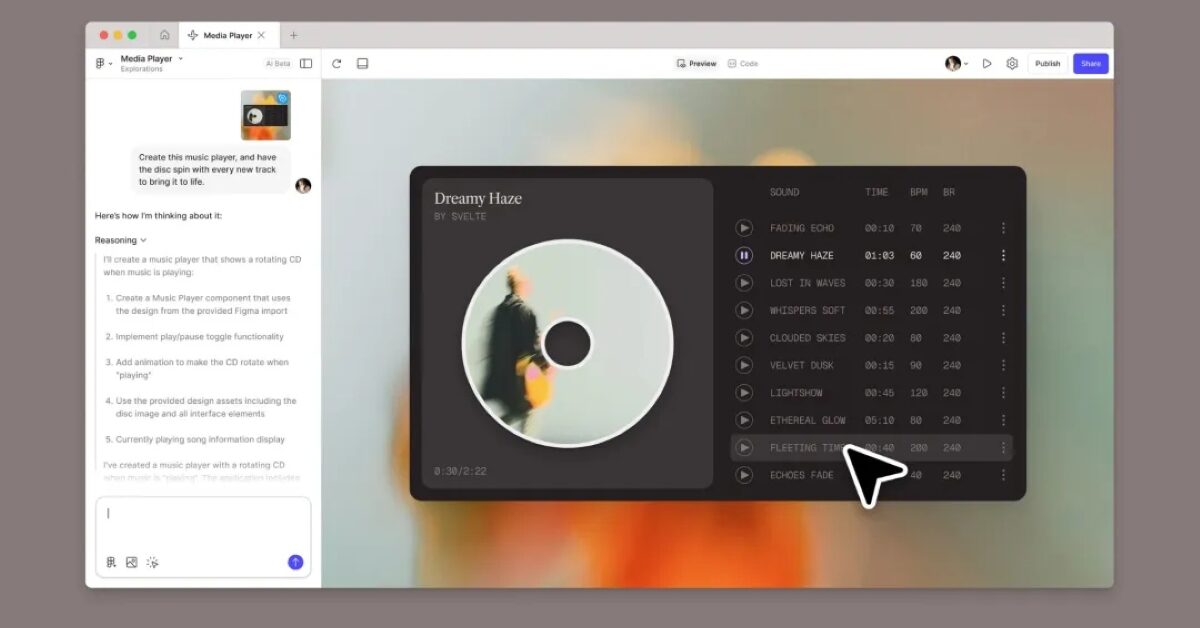
Task: Open the Figma main menu icon
Action: [100, 62]
